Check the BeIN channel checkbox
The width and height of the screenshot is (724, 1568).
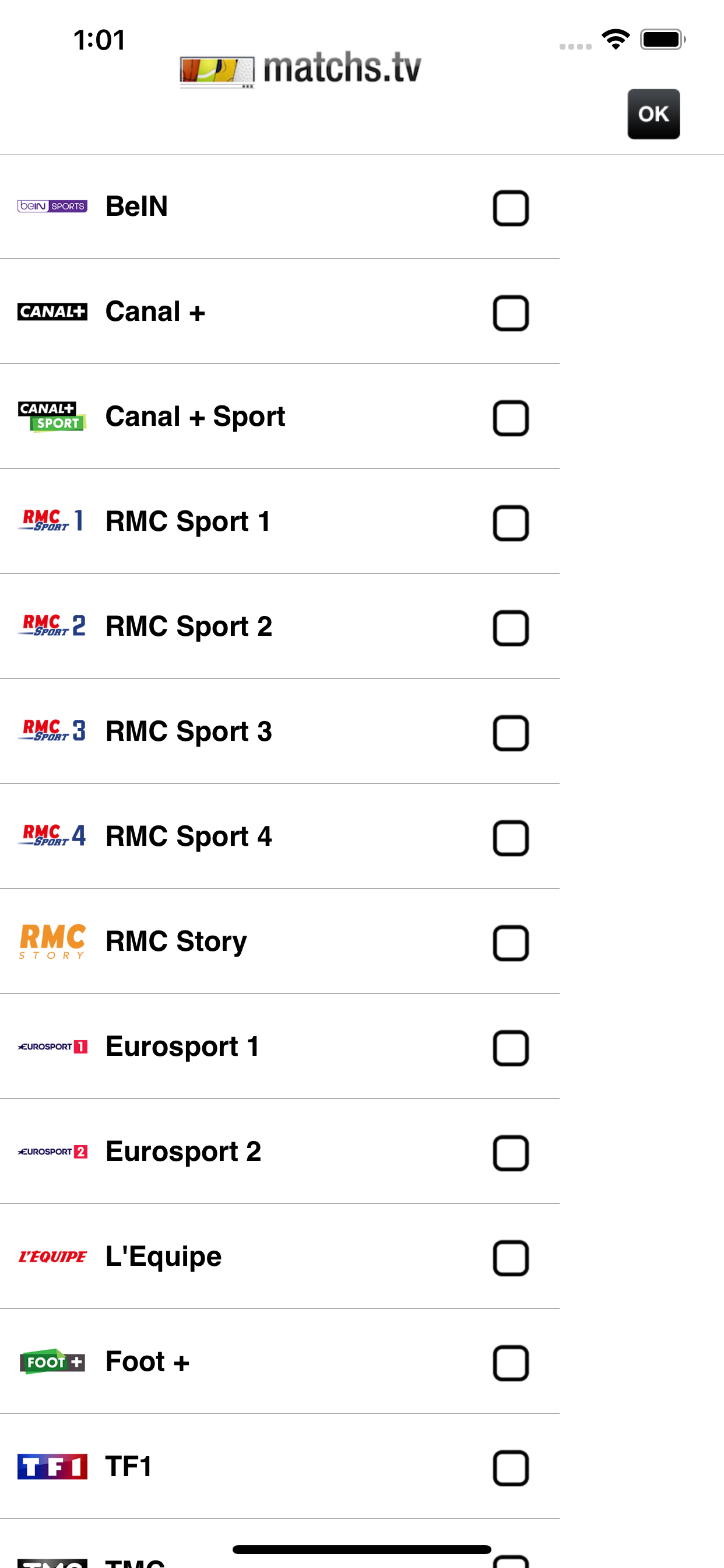pyautogui.click(x=511, y=208)
